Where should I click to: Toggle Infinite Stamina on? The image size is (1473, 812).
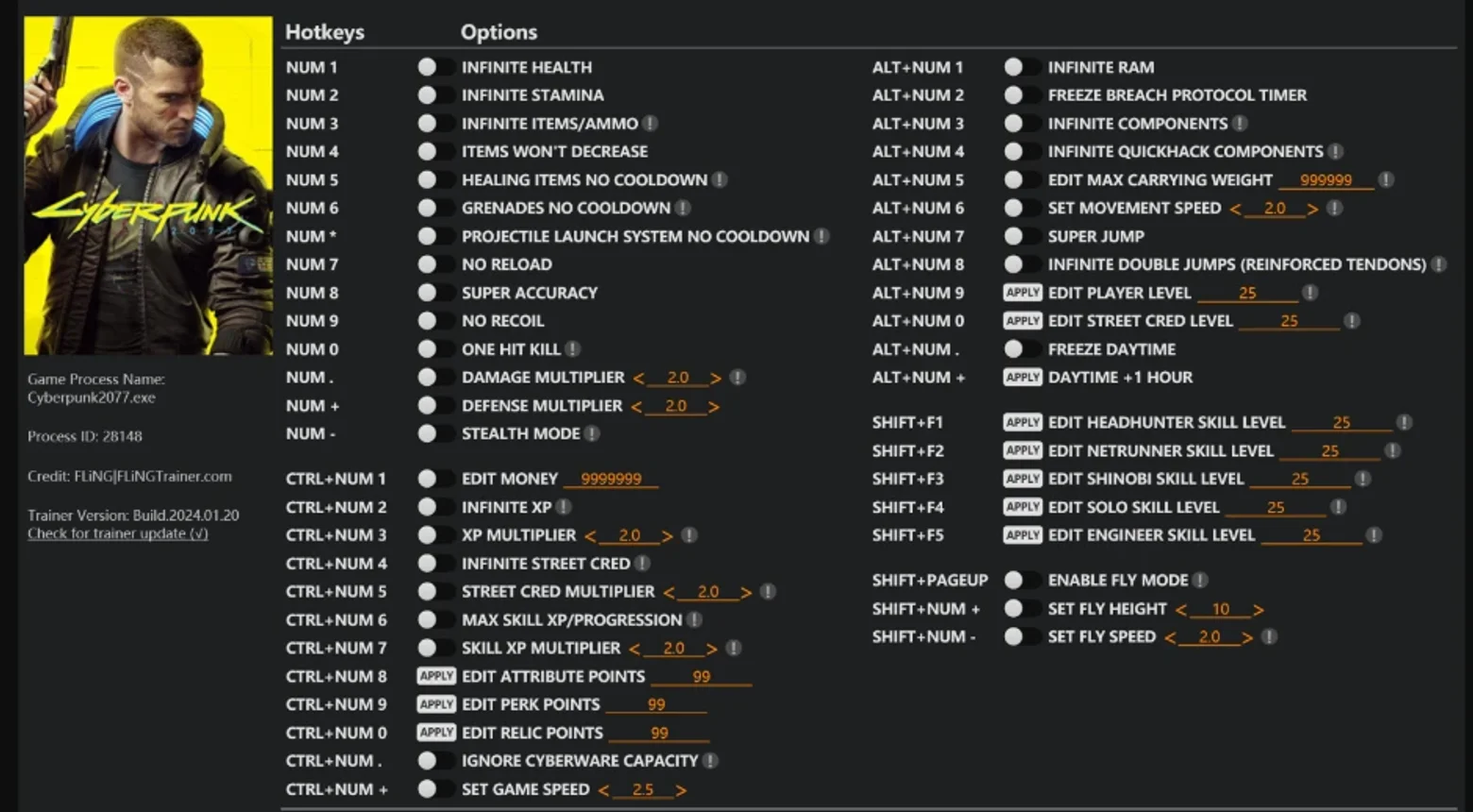click(434, 95)
